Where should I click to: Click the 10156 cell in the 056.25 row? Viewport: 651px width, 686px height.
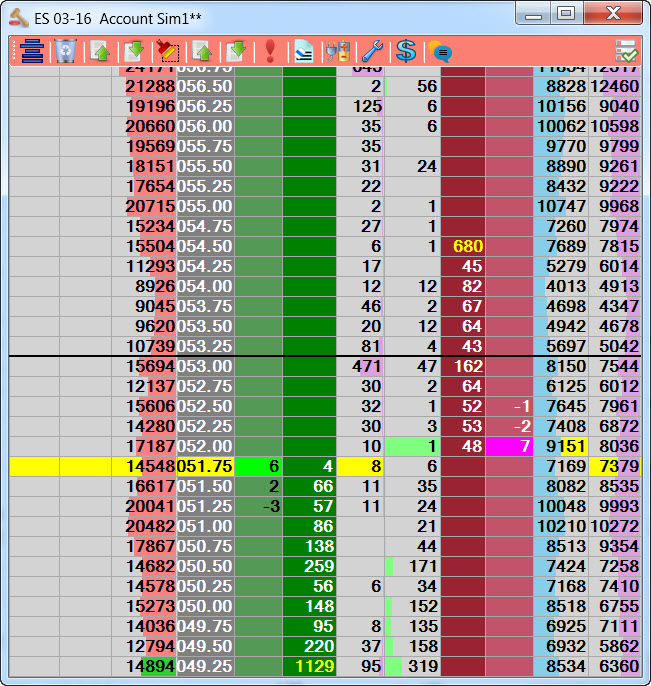tap(561, 106)
